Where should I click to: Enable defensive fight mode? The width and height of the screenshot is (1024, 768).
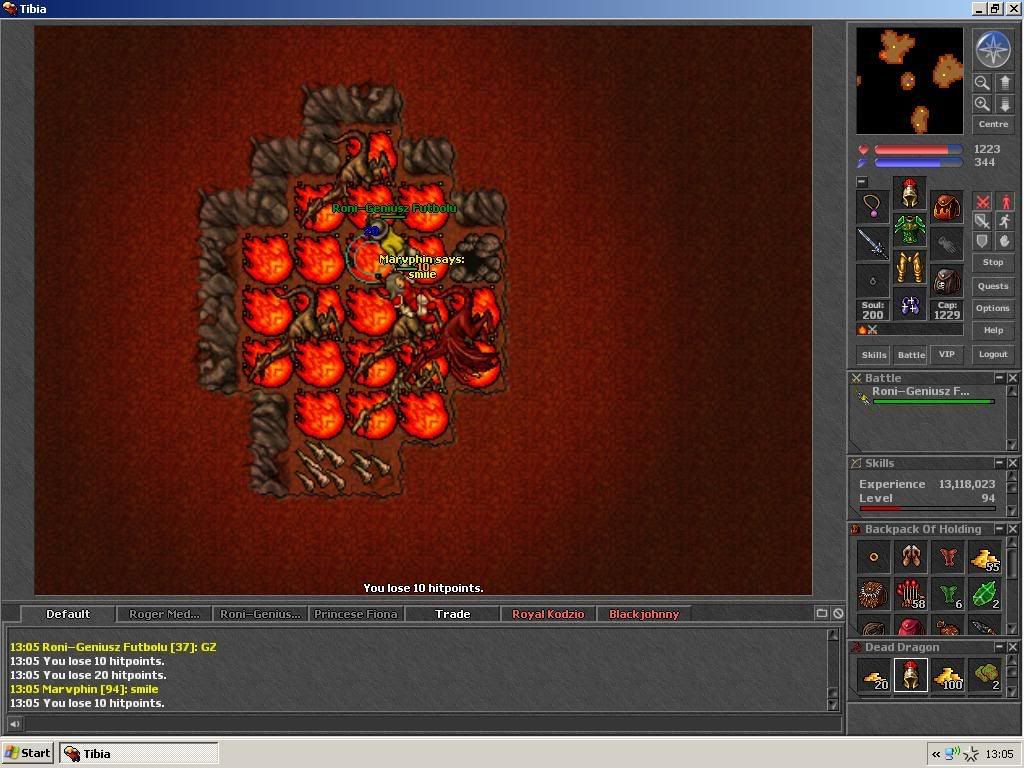click(982, 241)
